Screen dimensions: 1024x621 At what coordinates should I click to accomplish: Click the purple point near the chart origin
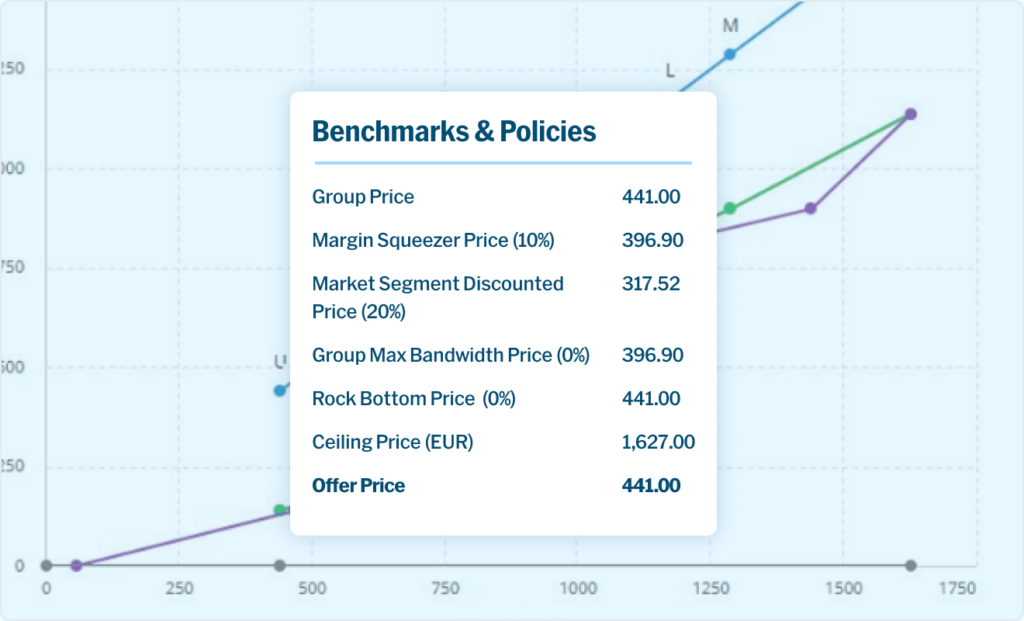pos(76,566)
